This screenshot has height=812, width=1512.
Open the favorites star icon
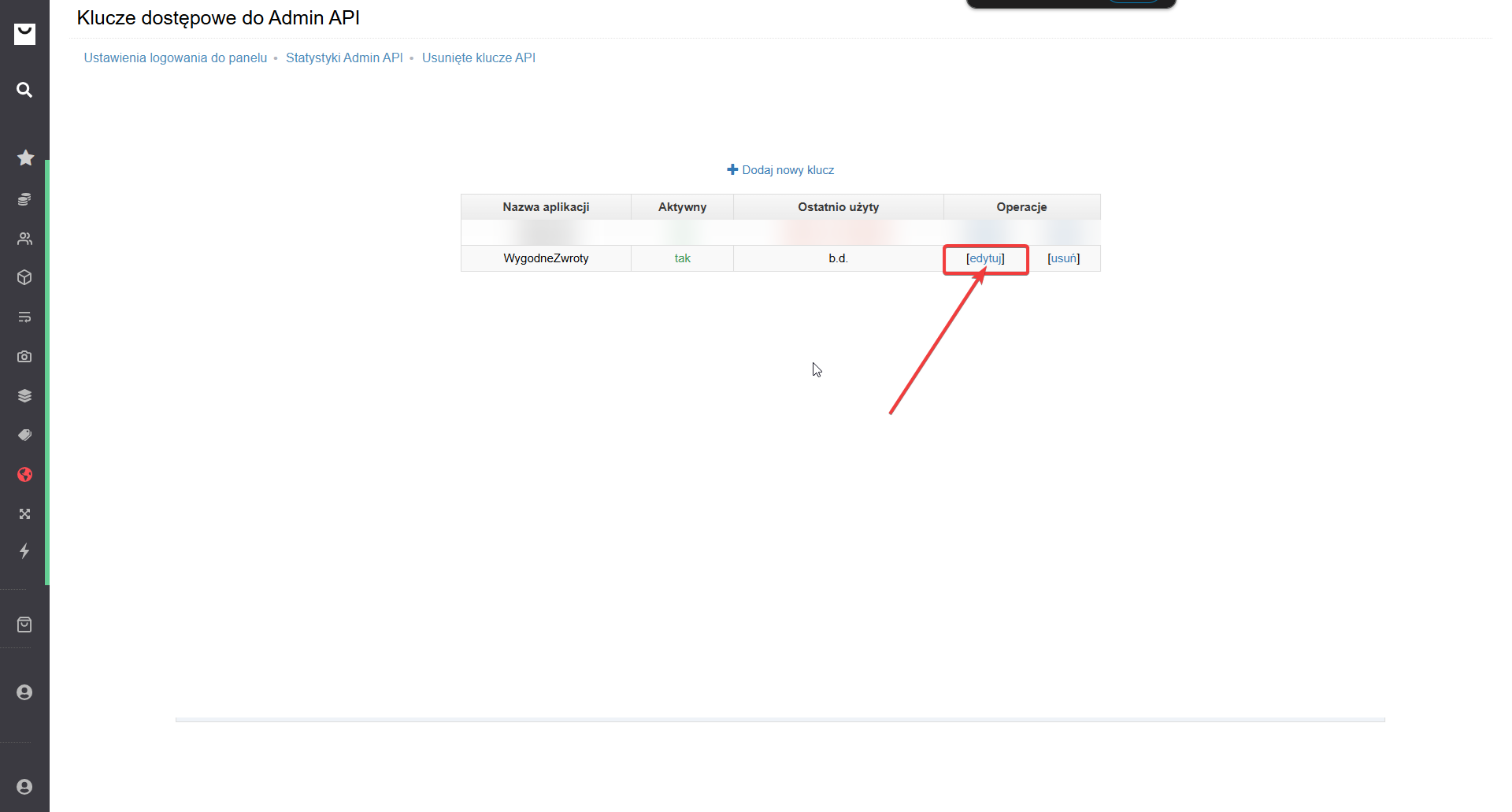coord(25,158)
